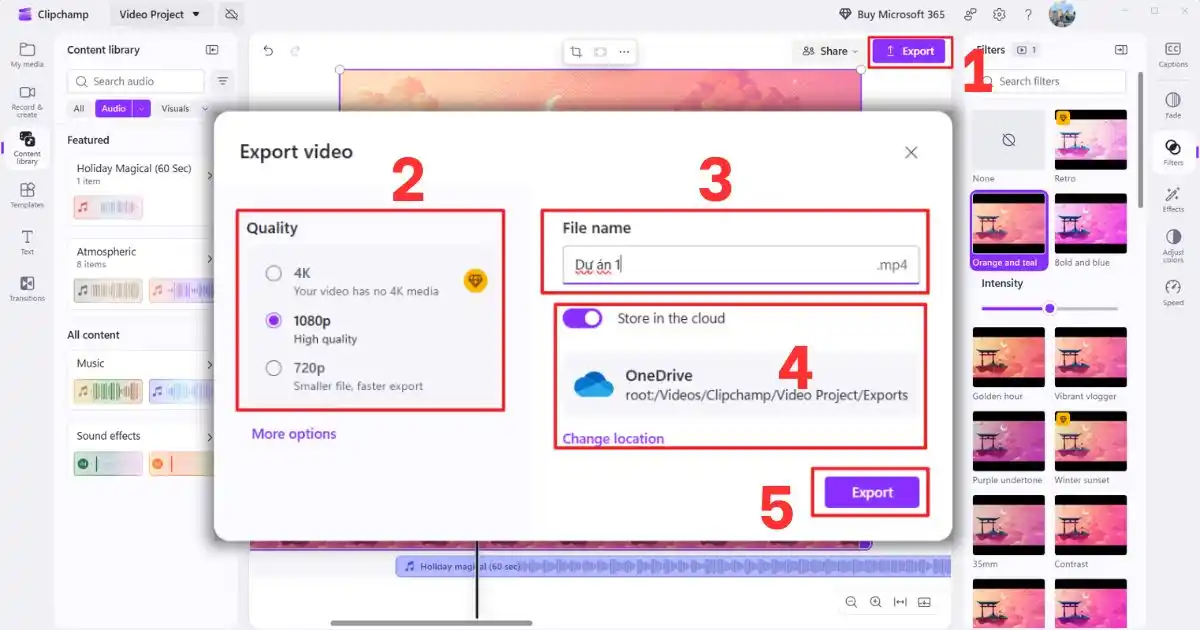1200x630 pixels.
Task: Open the Visuals filter dropdown arrow
Action: (205, 109)
